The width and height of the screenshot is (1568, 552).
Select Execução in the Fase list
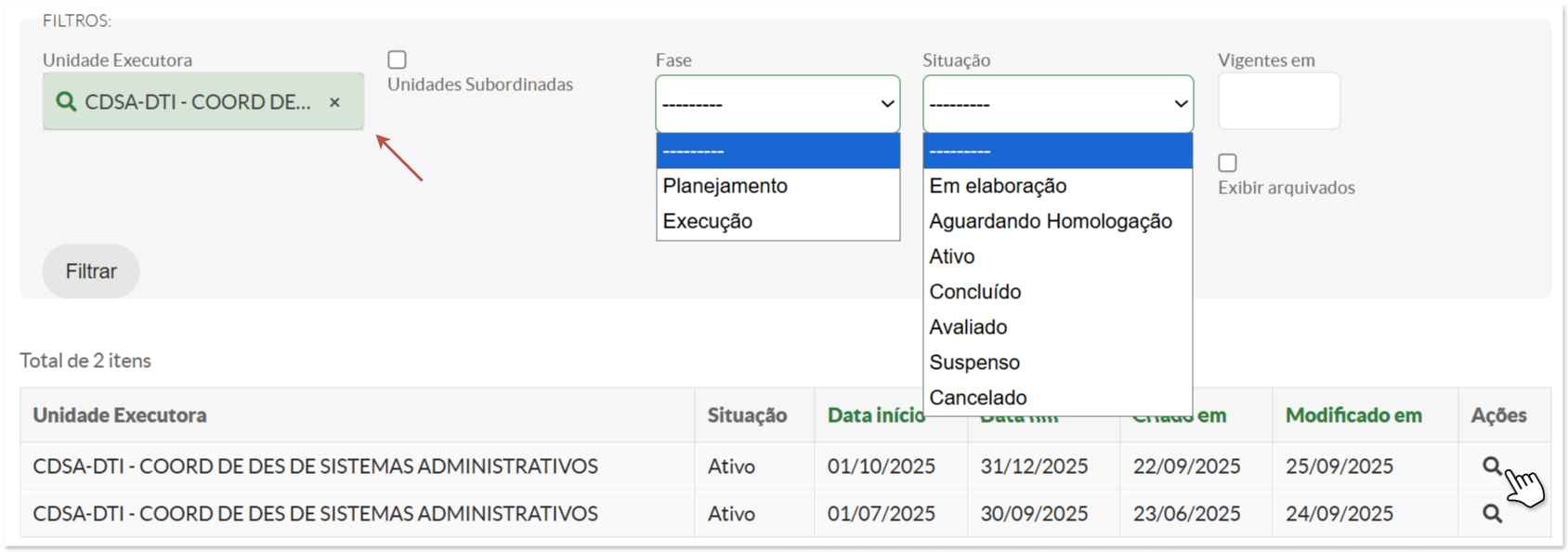tap(708, 221)
